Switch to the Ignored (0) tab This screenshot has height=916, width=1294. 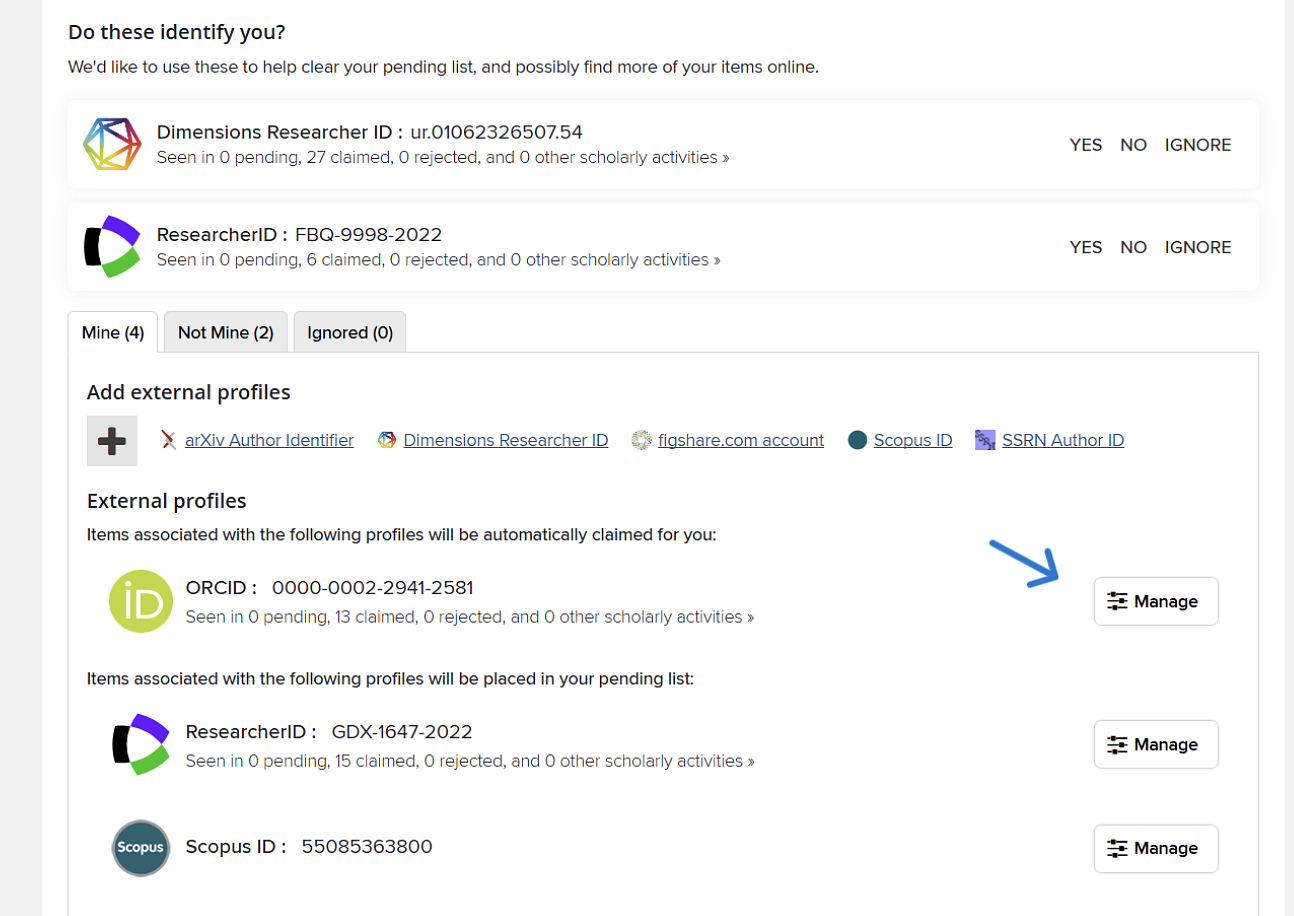350,332
